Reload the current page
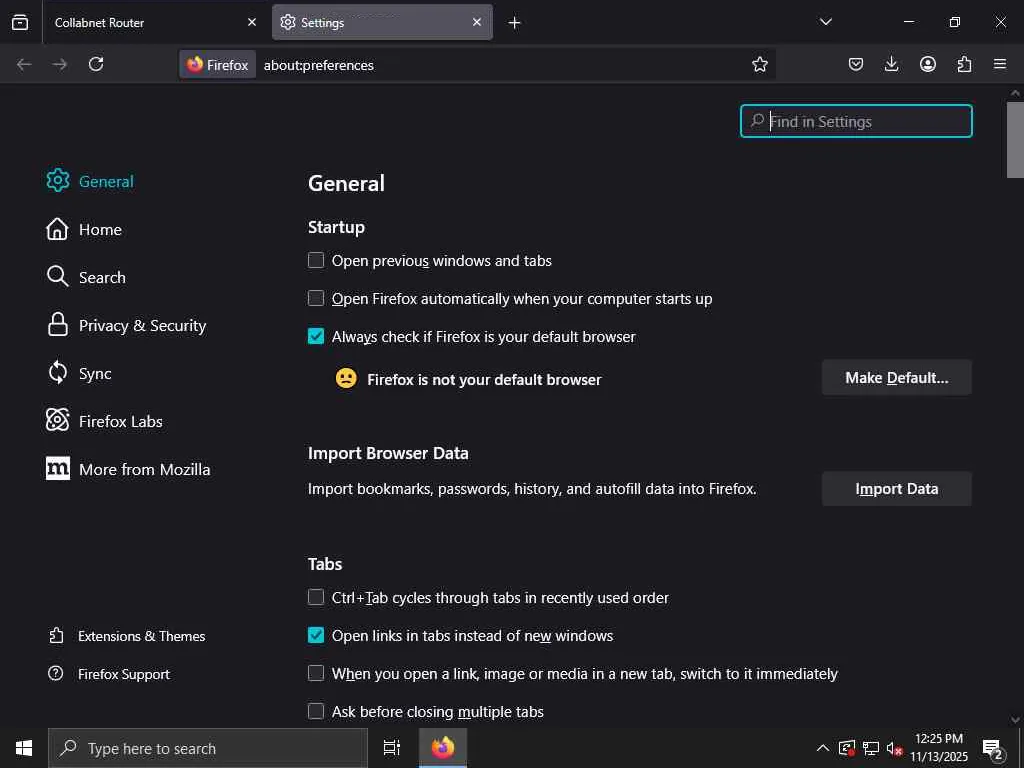Viewport: 1024px width, 768px height. coord(96,64)
